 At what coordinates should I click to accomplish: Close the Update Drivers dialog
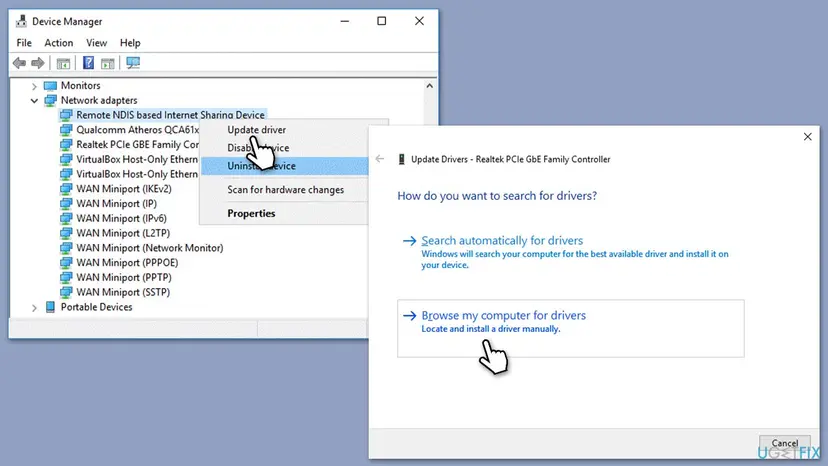pos(807,137)
